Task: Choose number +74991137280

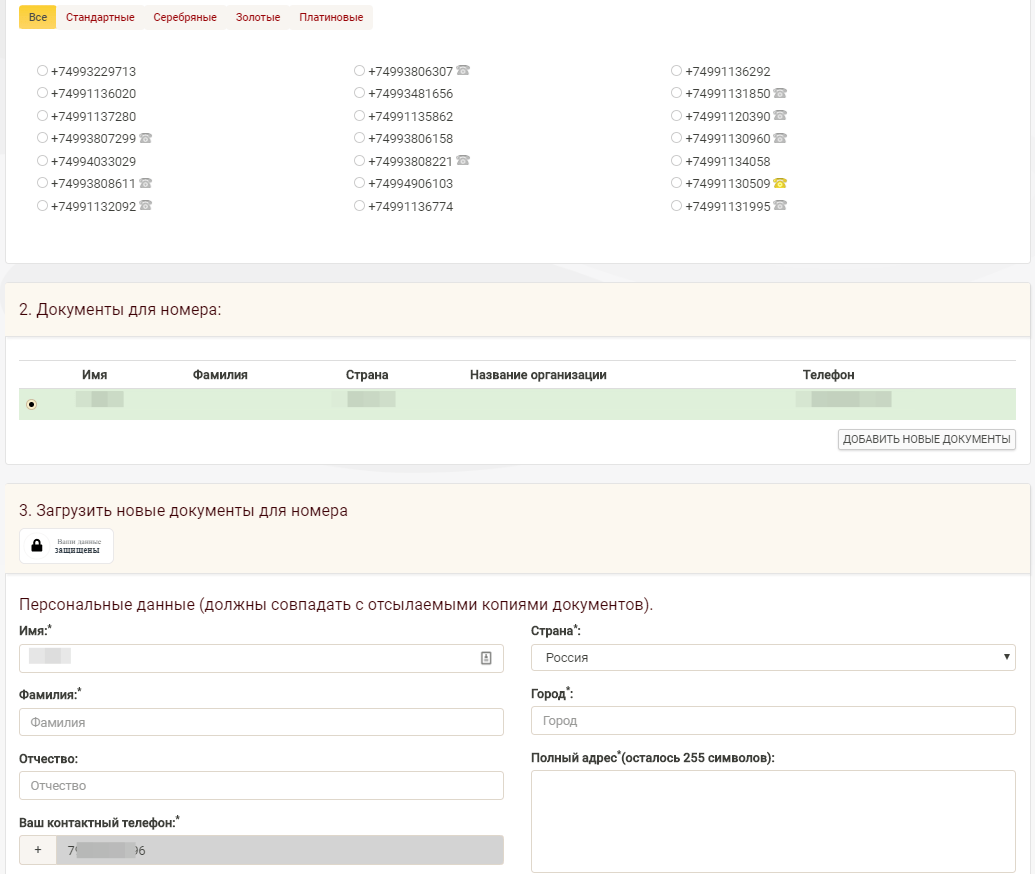Action: point(42,115)
